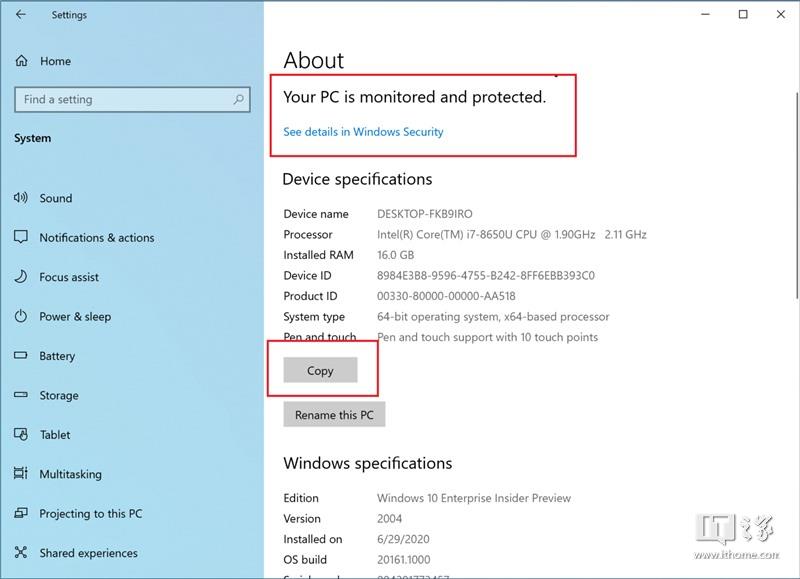Click the About page title
Screen dimensions: 800x579
tap(313, 60)
